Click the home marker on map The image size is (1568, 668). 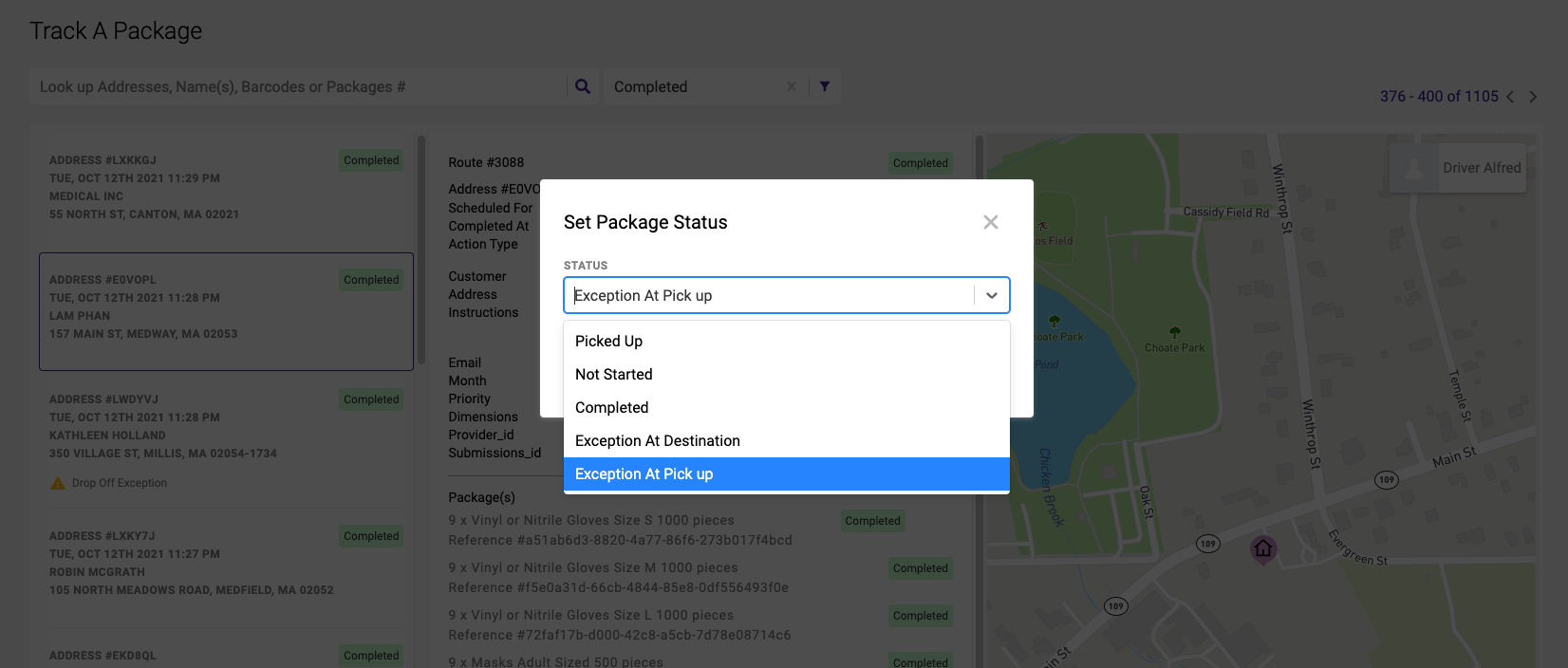click(x=1262, y=548)
